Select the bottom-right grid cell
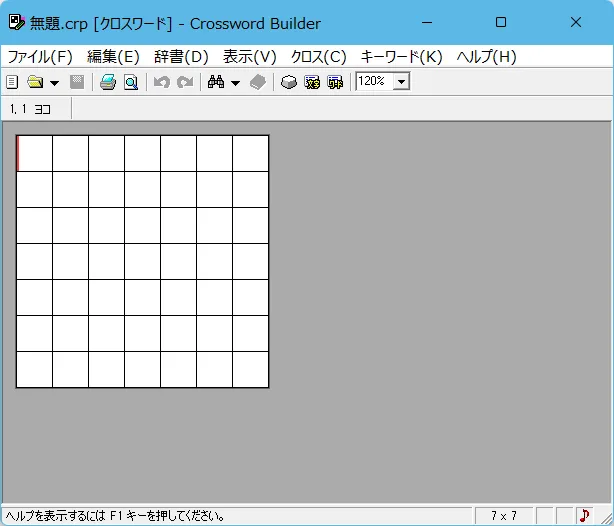The width and height of the screenshot is (614, 526). [251, 369]
